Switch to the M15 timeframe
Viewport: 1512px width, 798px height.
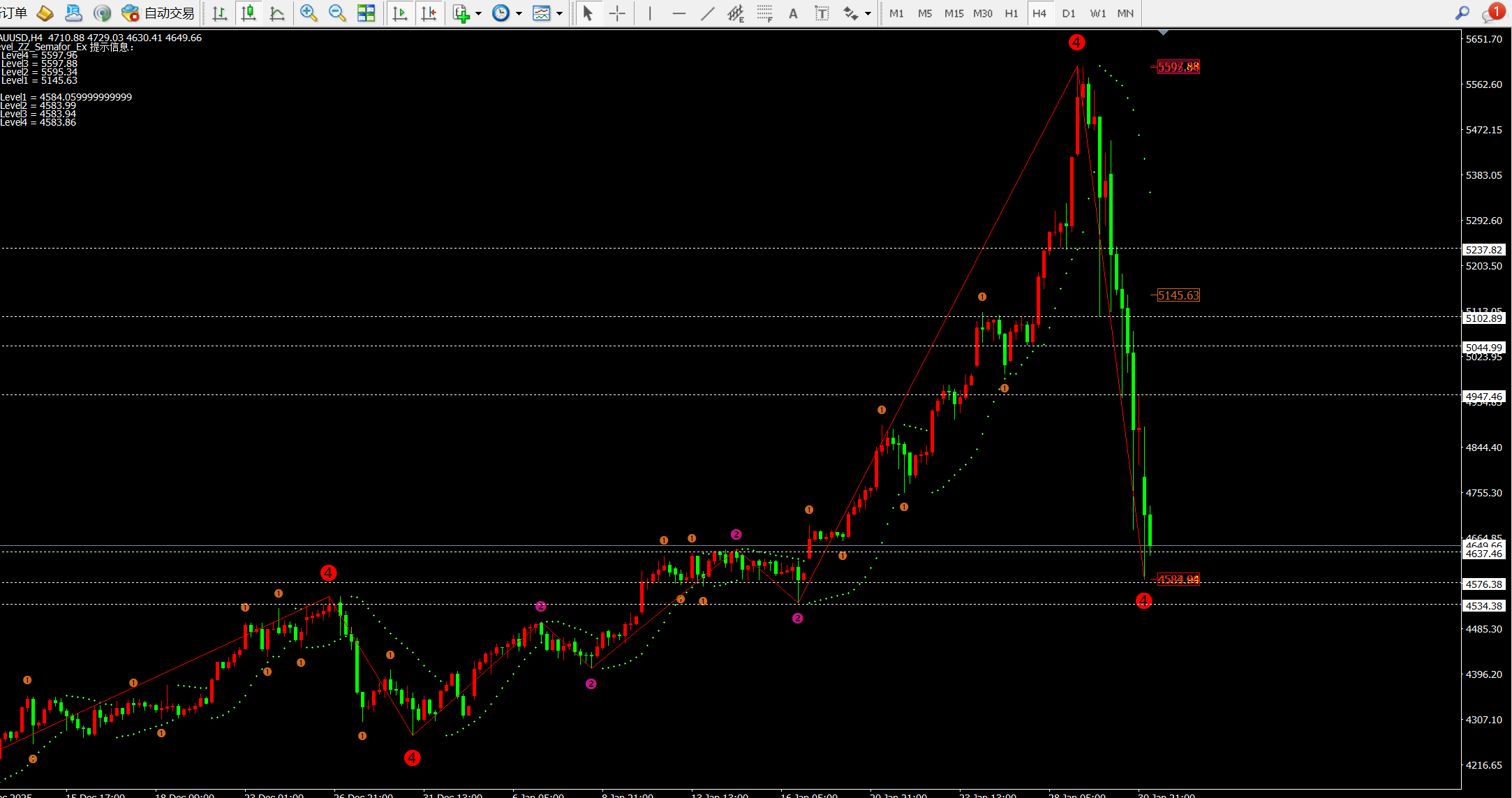coord(954,13)
